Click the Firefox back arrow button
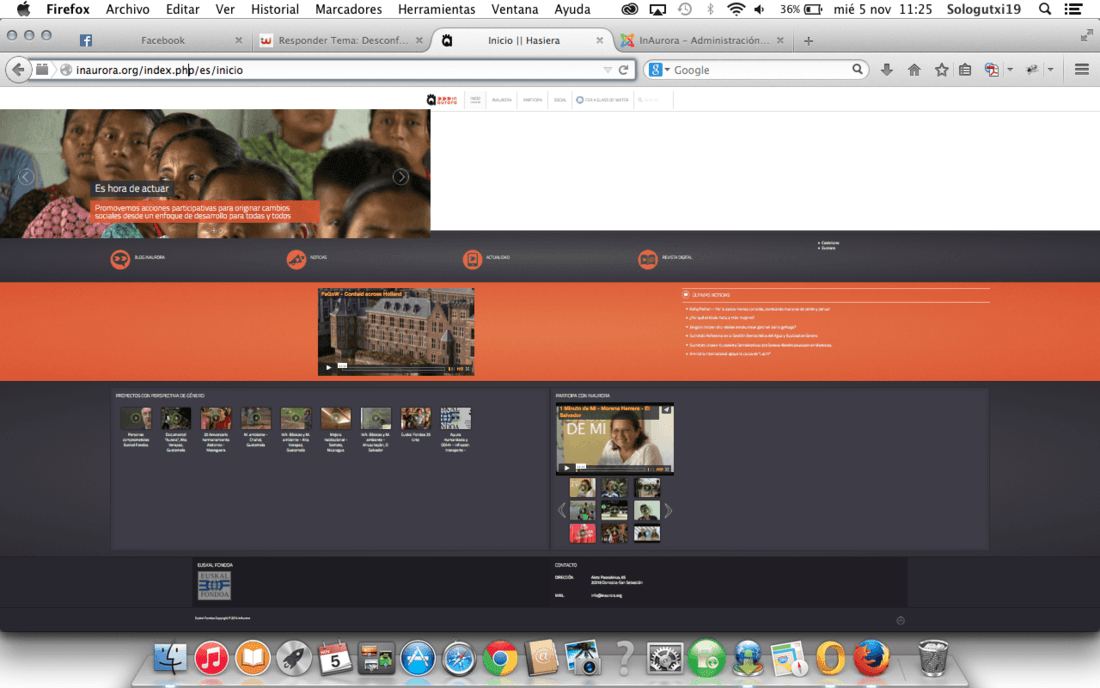Screen dimensions: 1100x688 click(18, 69)
